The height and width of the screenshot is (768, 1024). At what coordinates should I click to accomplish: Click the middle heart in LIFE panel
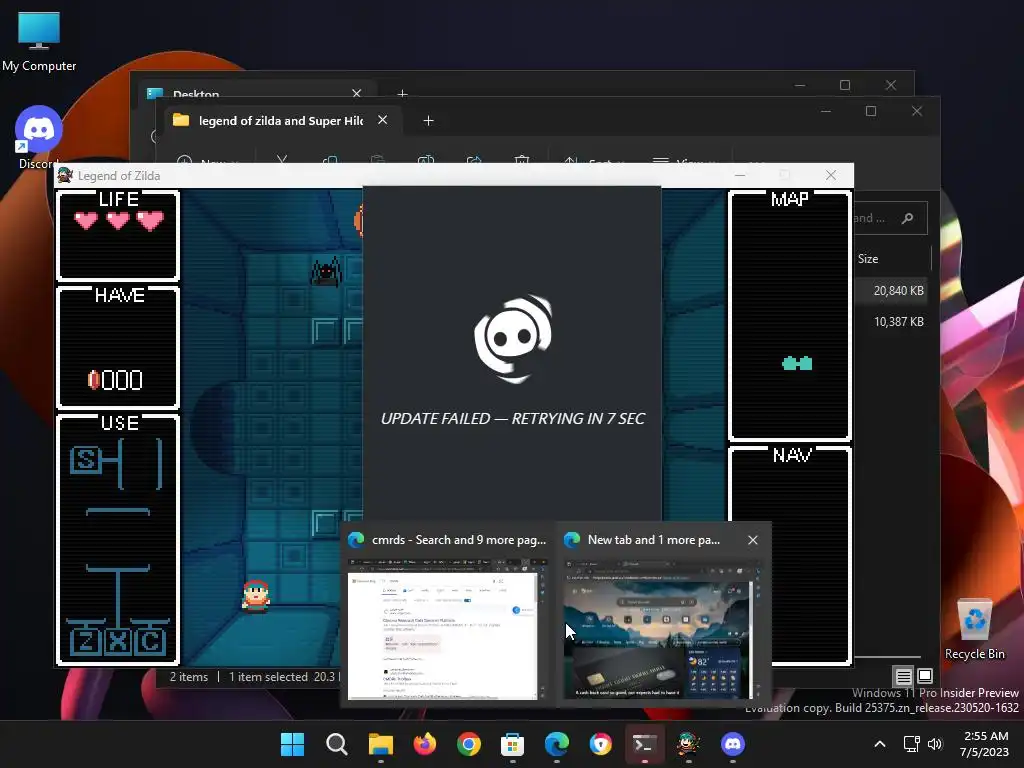pos(118,221)
